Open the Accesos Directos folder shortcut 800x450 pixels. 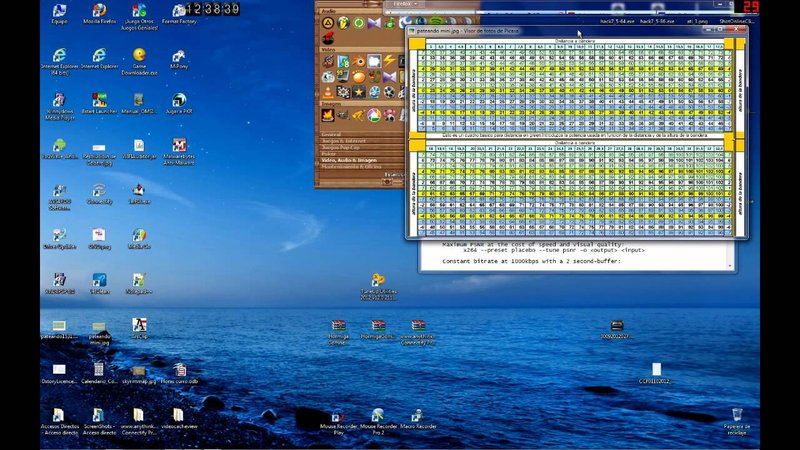tap(60, 422)
